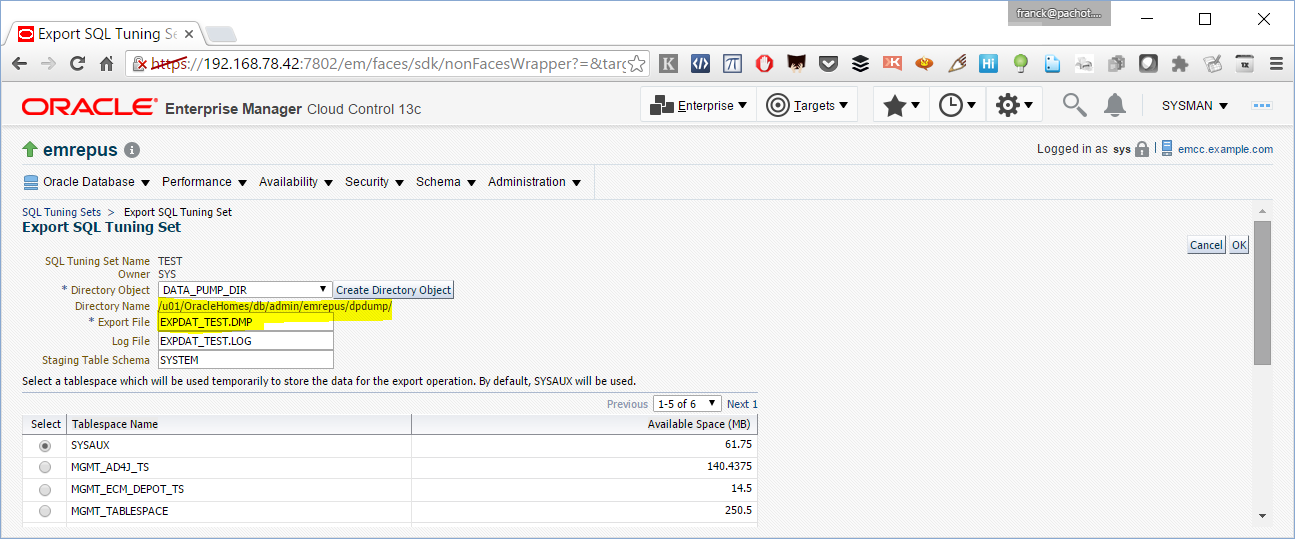The image size is (1295, 539).
Task: Open the 1-5 of 6 range dropdown
Action: coord(687,404)
